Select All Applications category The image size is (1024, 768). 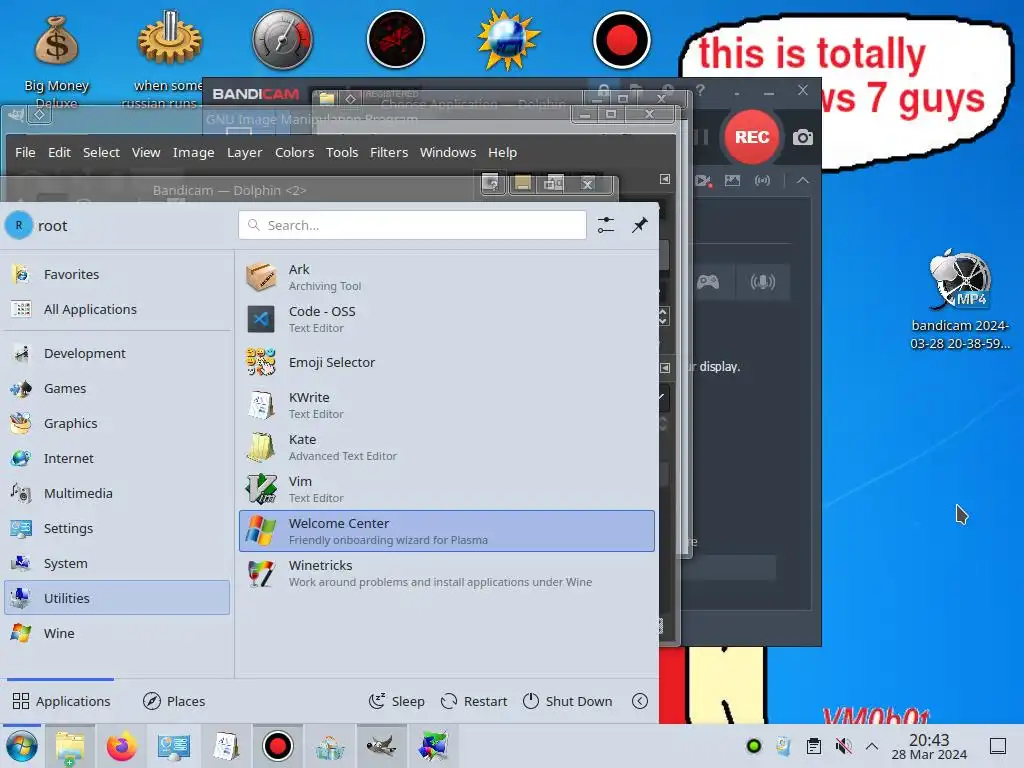(117, 309)
